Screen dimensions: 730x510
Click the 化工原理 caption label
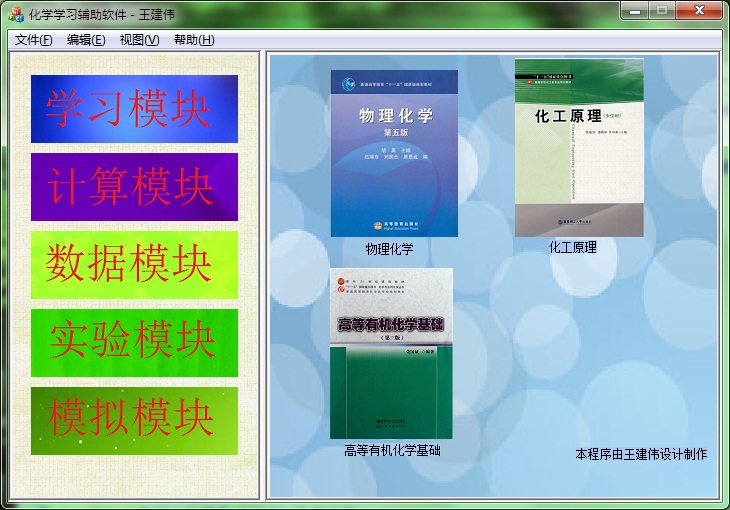coord(573,247)
